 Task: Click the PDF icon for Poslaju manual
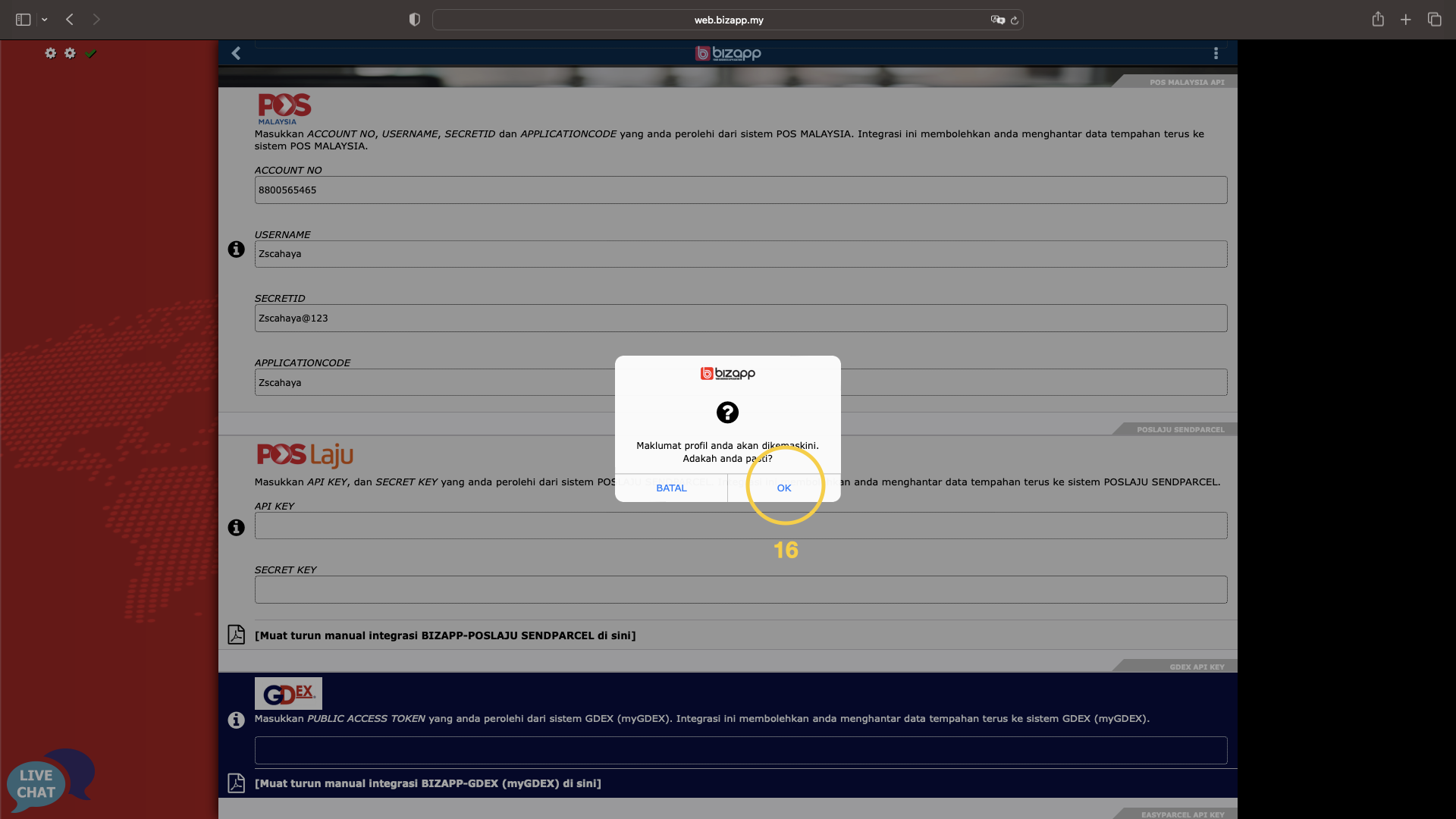(x=236, y=635)
